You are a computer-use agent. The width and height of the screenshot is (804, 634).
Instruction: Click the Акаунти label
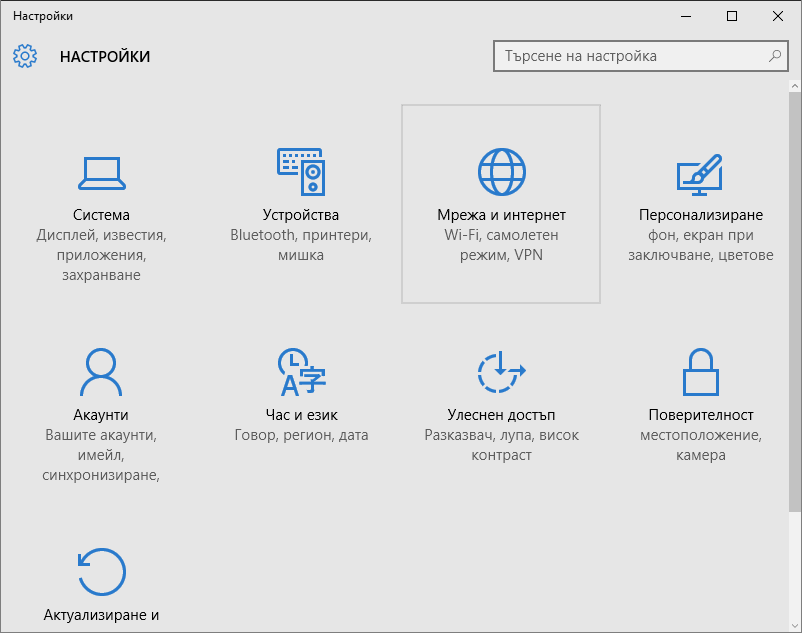101,415
